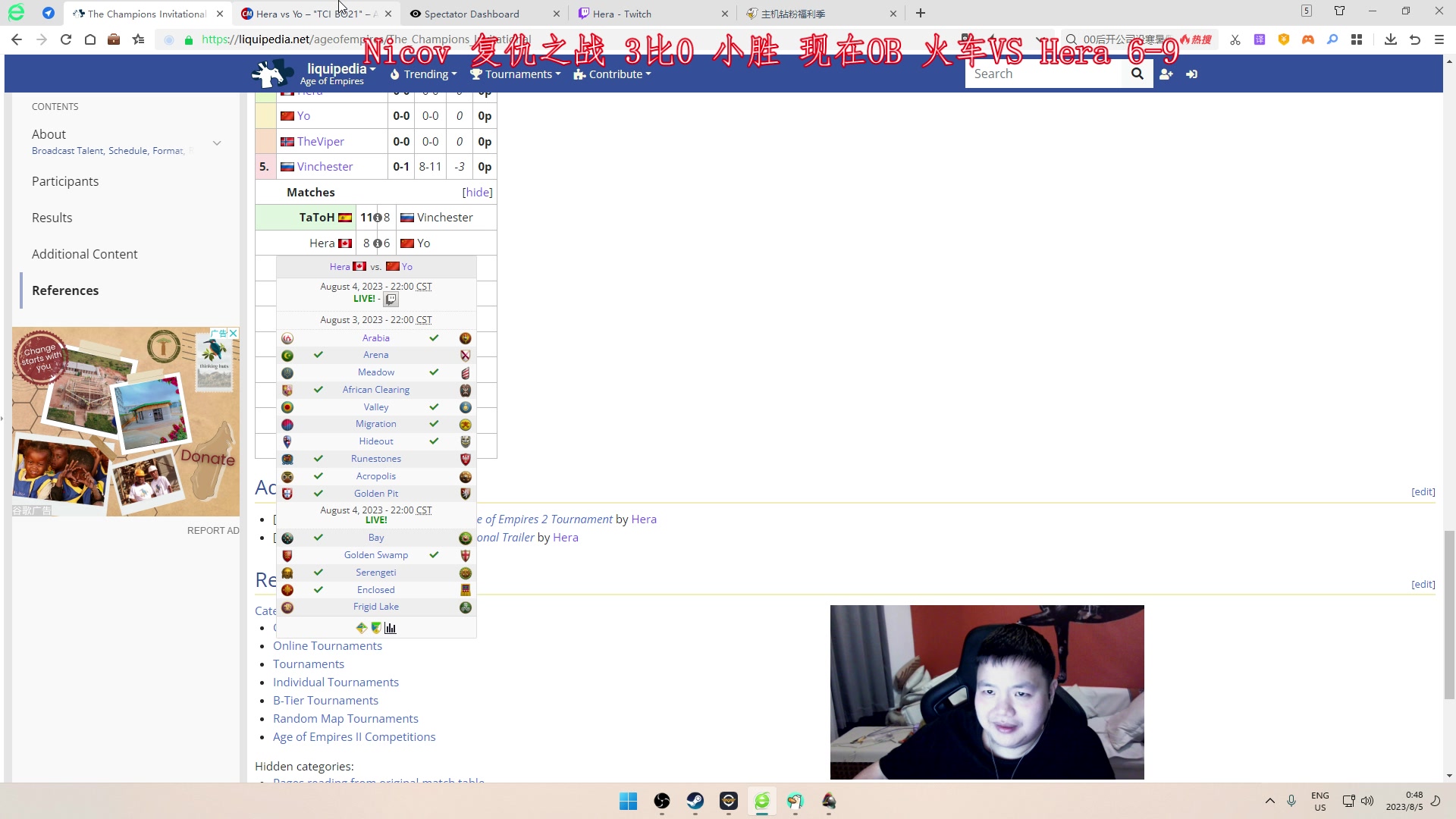Image resolution: width=1456 pixels, height=819 pixels.
Task: Open Age of Empires II Competitions link
Action: tap(354, 737)
